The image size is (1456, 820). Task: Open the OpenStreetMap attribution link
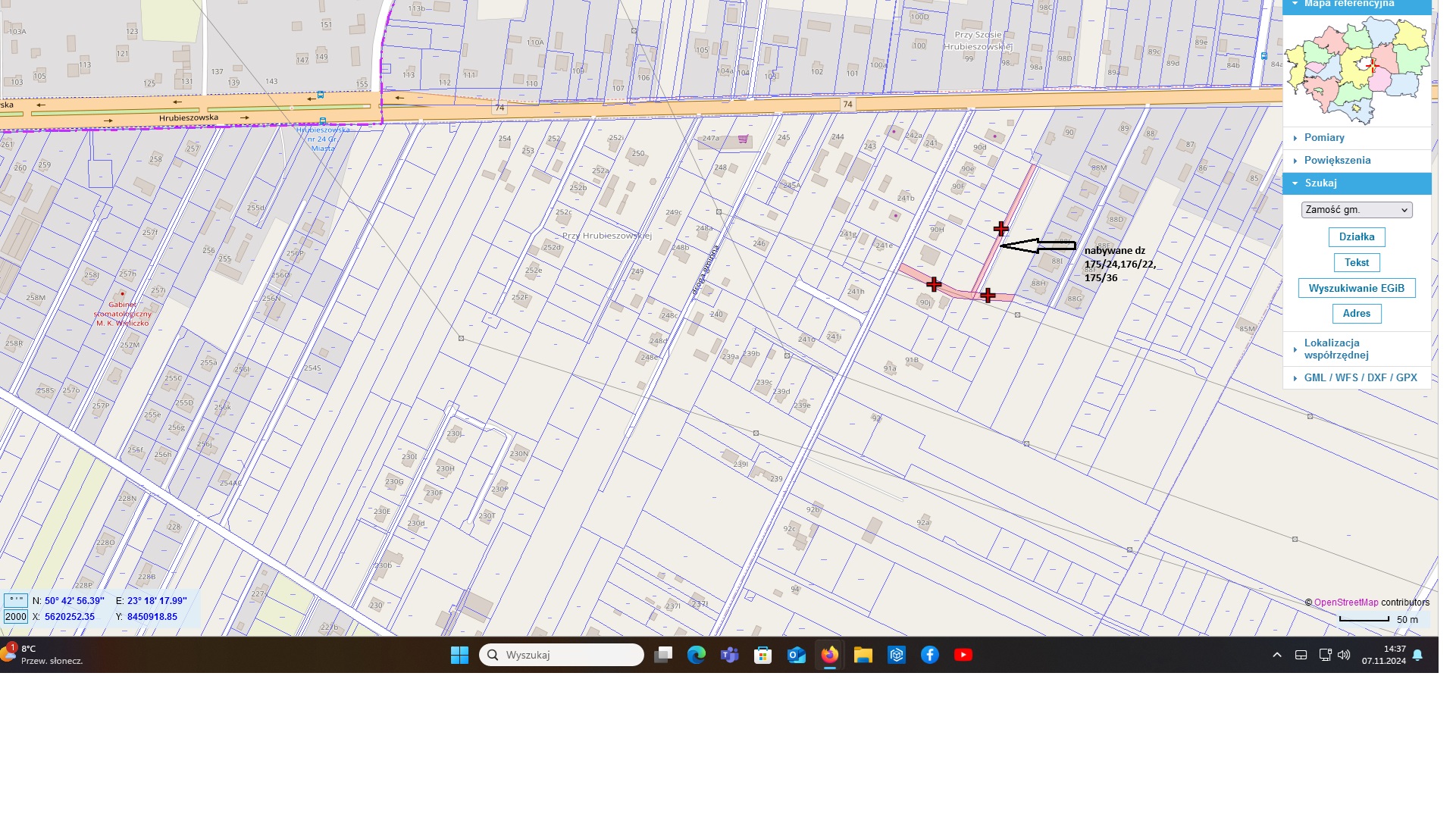coord(1346,602)
